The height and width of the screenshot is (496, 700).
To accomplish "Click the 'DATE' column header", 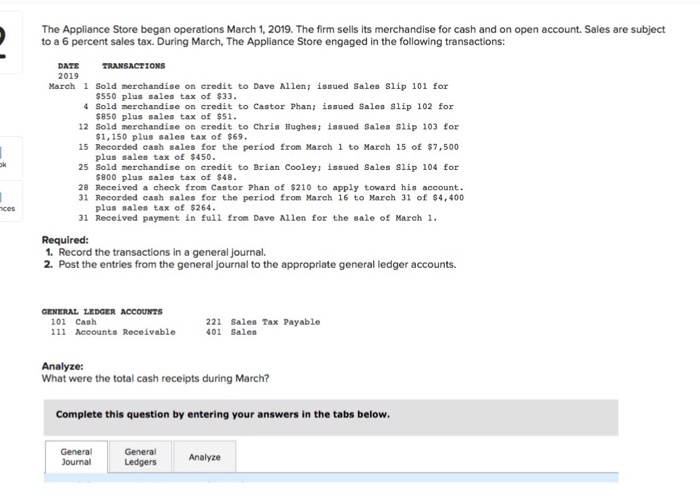I will (68, 66).
